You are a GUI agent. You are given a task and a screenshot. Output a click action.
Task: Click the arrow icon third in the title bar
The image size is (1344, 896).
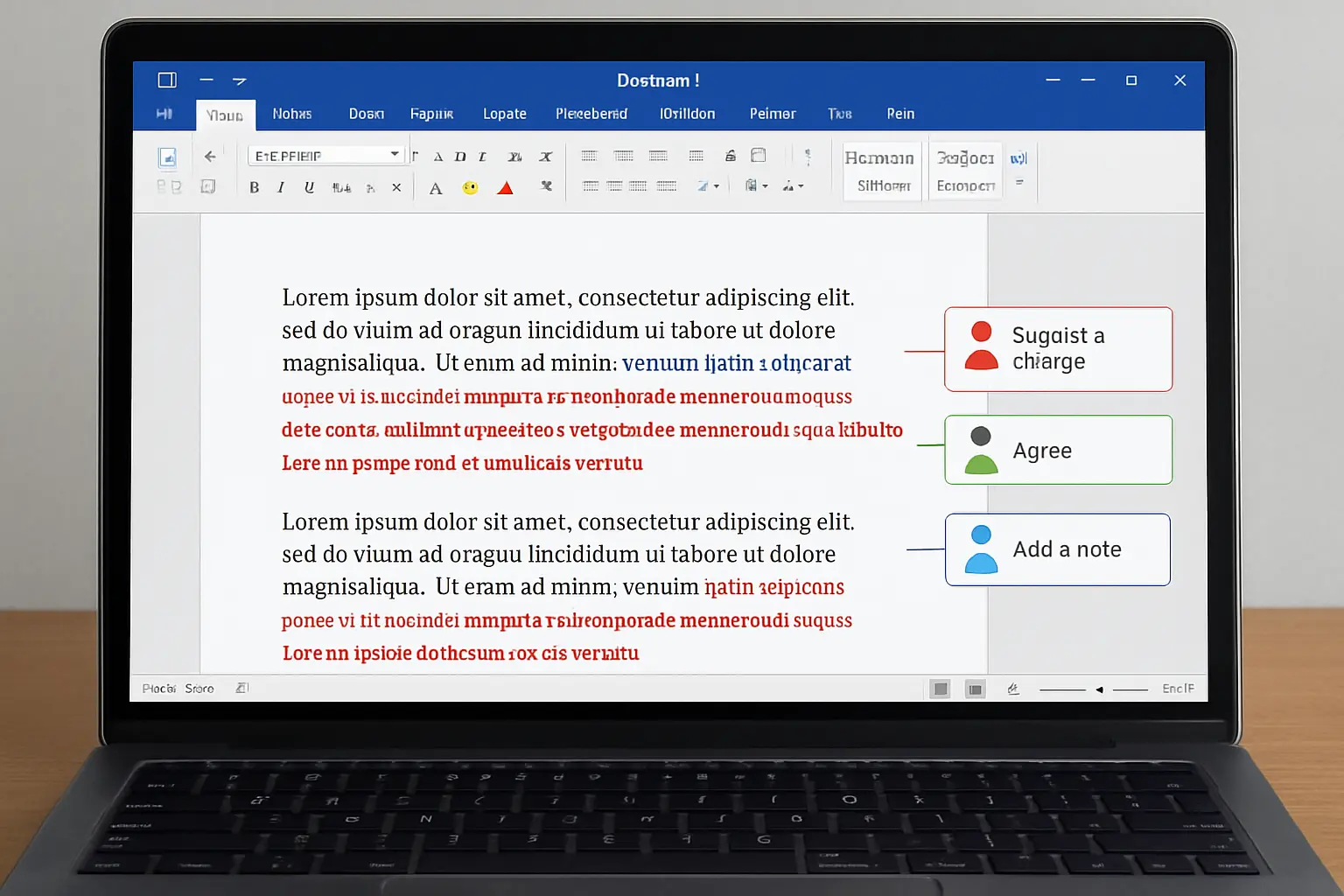click(x=239, y=80)
